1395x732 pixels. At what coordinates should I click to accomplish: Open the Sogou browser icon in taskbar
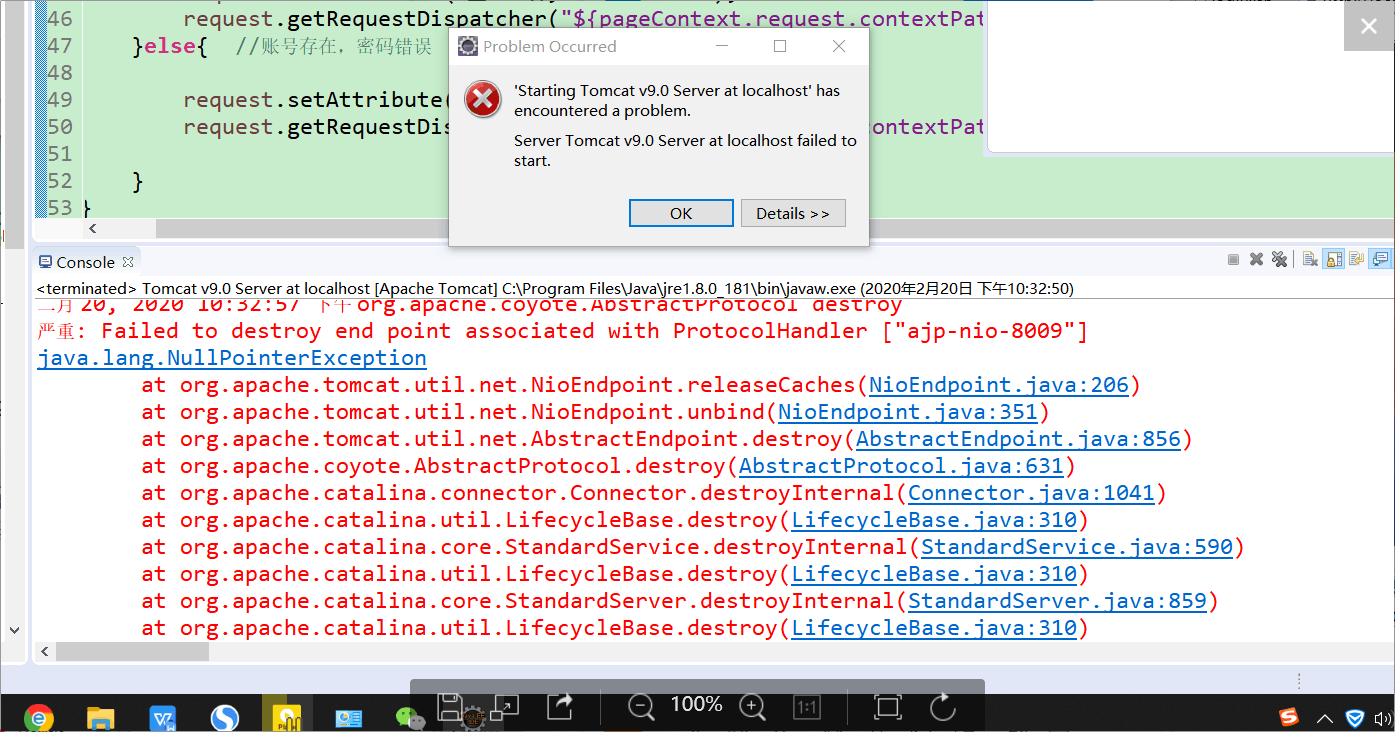pyautogui.click(x=225, y=717)
